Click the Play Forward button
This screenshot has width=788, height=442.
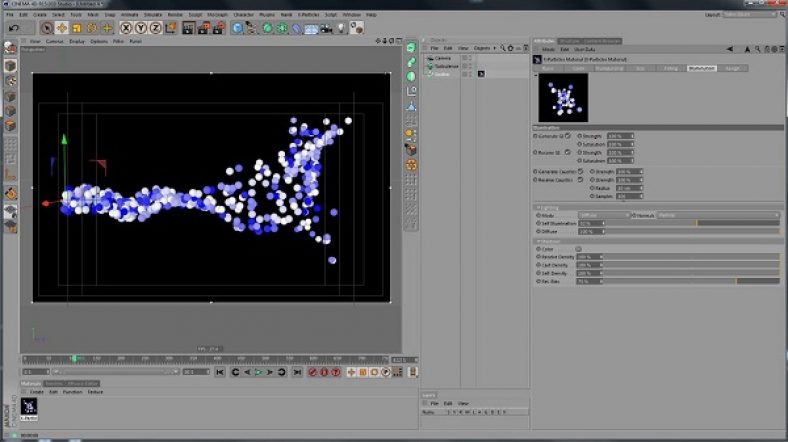click(x=258, y=372)
